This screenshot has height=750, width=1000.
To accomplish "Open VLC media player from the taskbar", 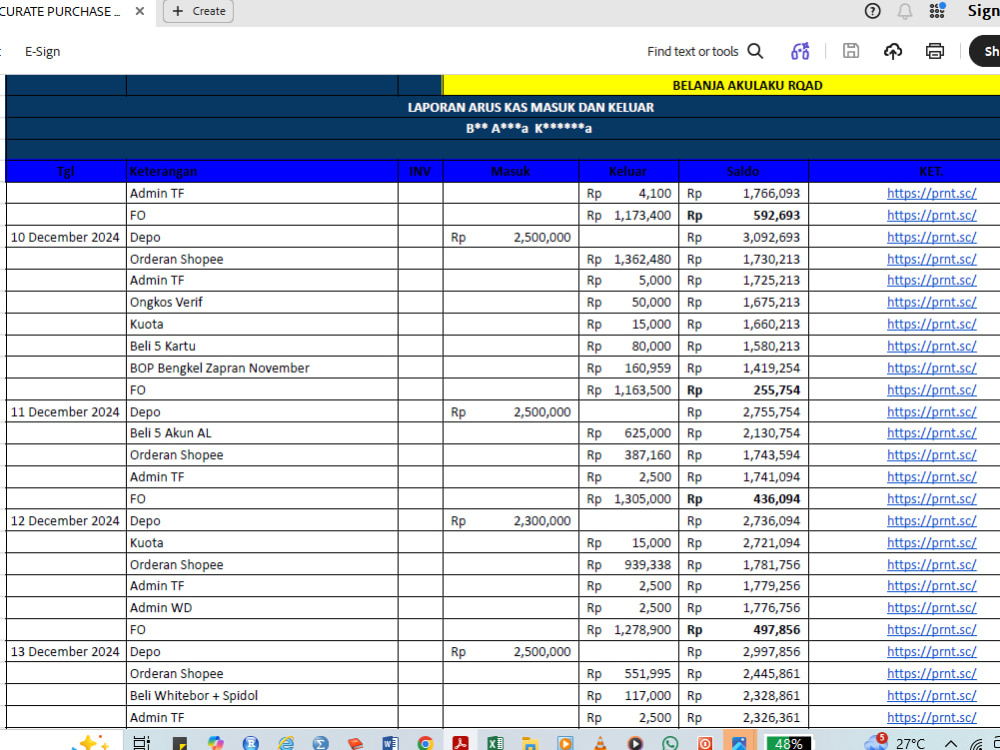I will 600,742.
